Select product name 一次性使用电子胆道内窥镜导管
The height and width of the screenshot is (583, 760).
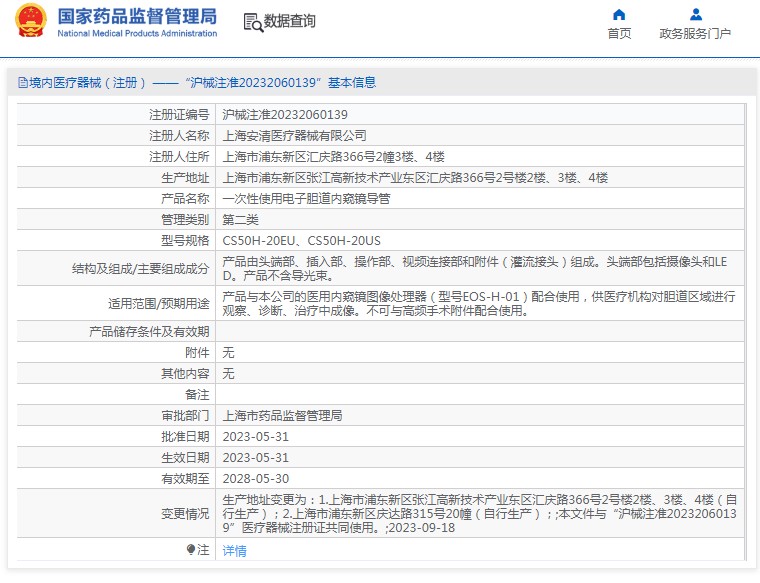pos(306,199)
